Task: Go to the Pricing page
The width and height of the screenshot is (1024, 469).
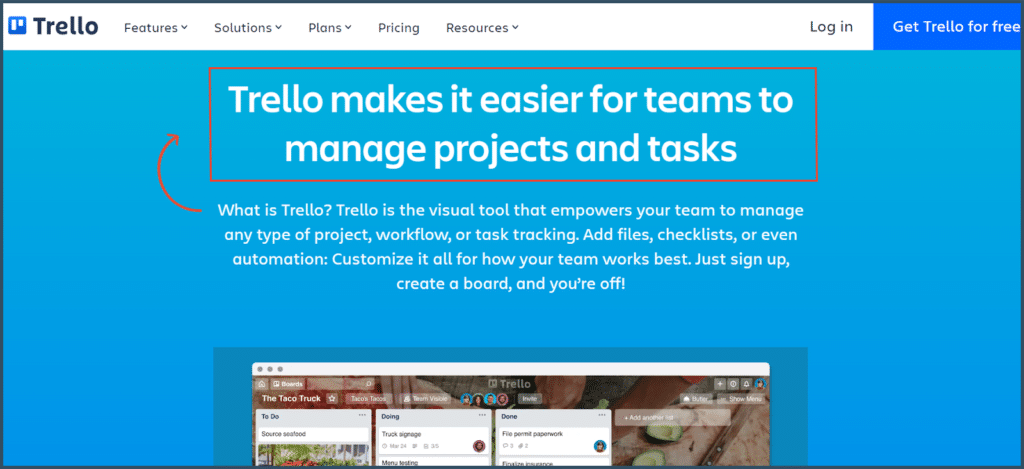Action: [x=398, y=27]
